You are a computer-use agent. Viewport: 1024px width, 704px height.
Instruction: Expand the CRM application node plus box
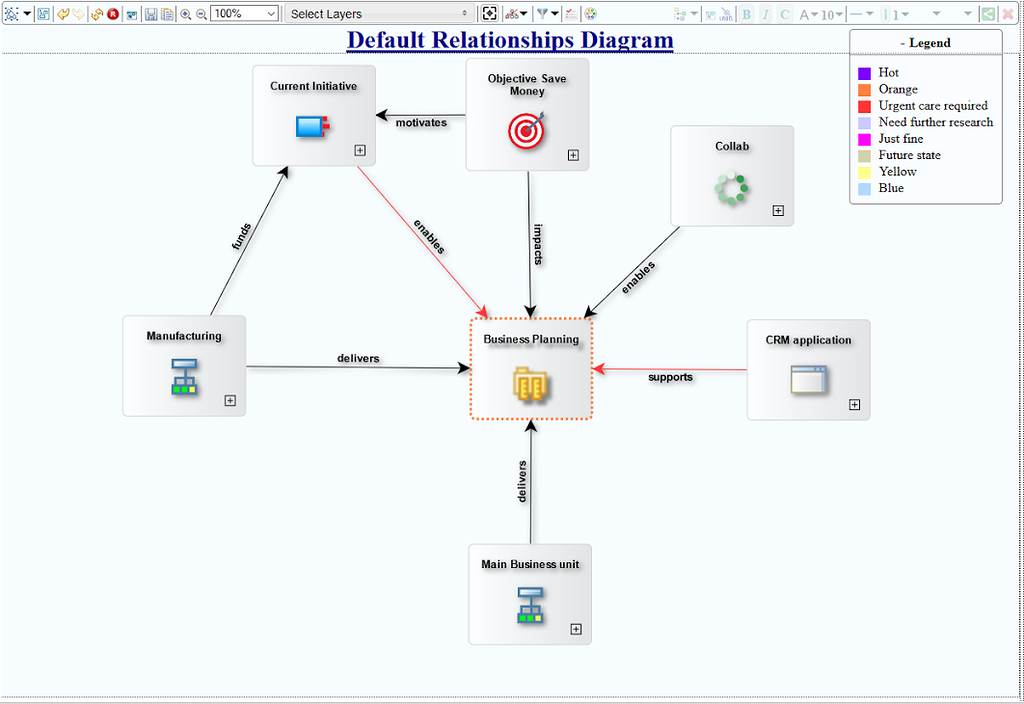pyautogui.click(x=855, y=405)
